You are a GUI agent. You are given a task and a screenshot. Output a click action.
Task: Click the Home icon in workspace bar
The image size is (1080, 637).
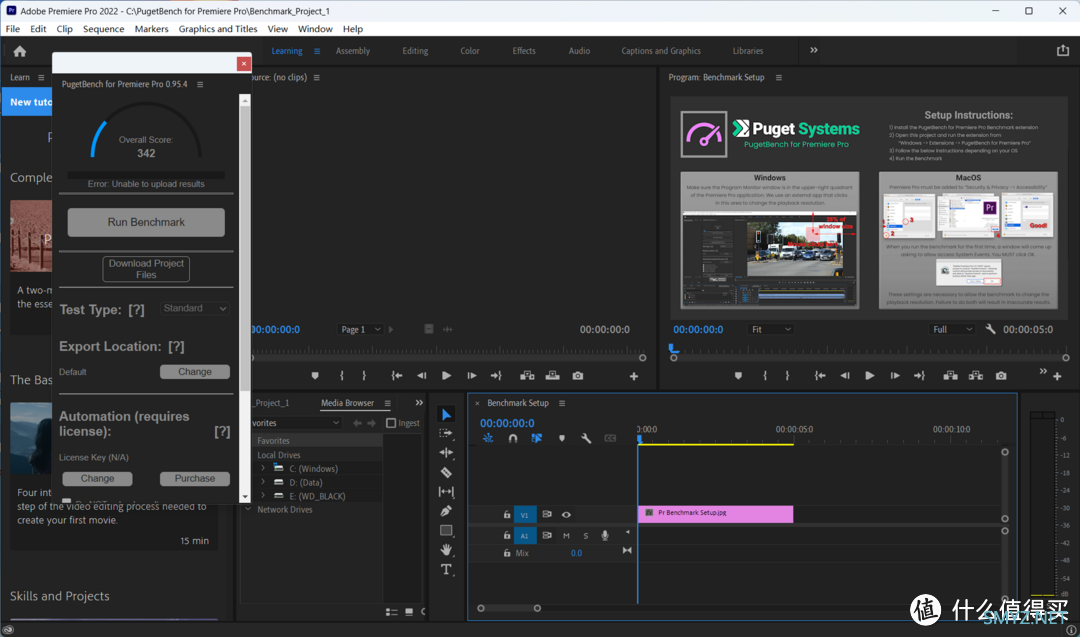point(19,51)
